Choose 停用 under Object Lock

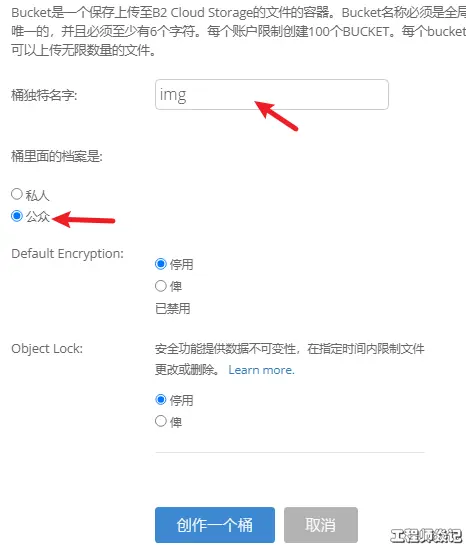click(x=161, y=400)
